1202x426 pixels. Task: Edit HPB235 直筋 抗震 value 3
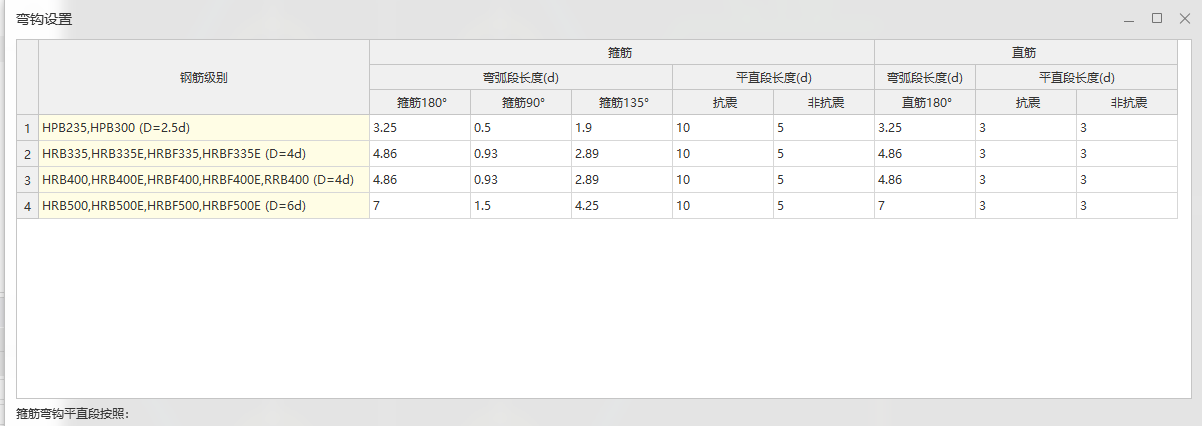pos(1026,128)
